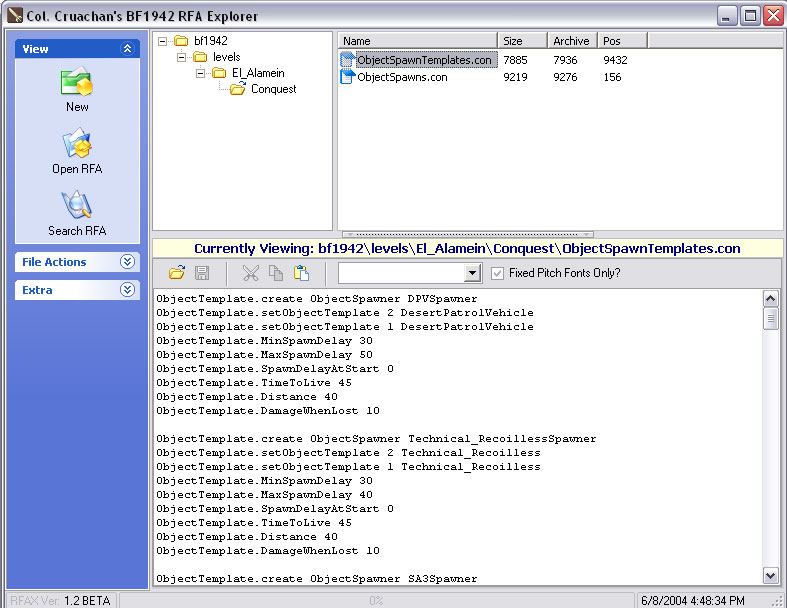The width and height of the screenshot is (787, 608).
Task: Click the SA3Spawner create line
Action: 317,578
